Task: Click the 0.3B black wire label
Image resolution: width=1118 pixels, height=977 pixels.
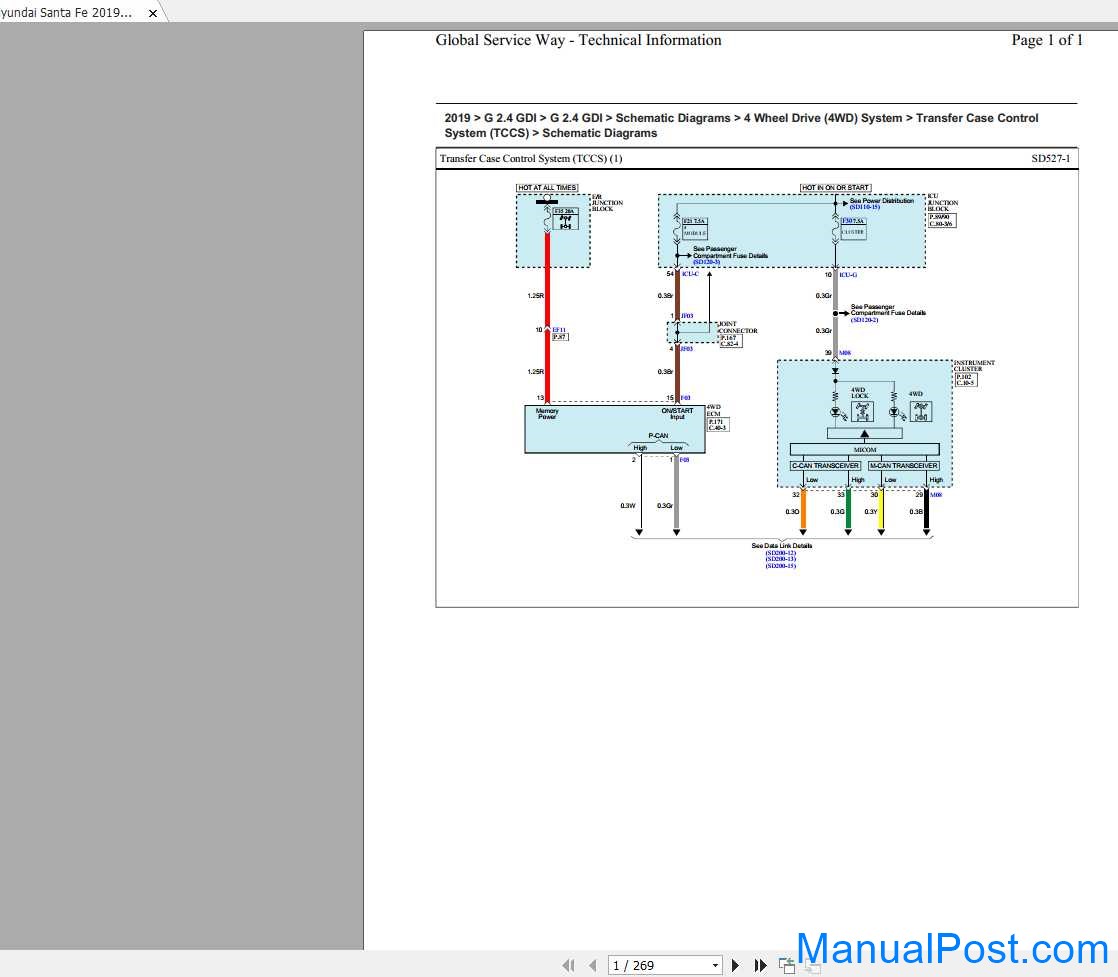Action: [x=916, y=511]
